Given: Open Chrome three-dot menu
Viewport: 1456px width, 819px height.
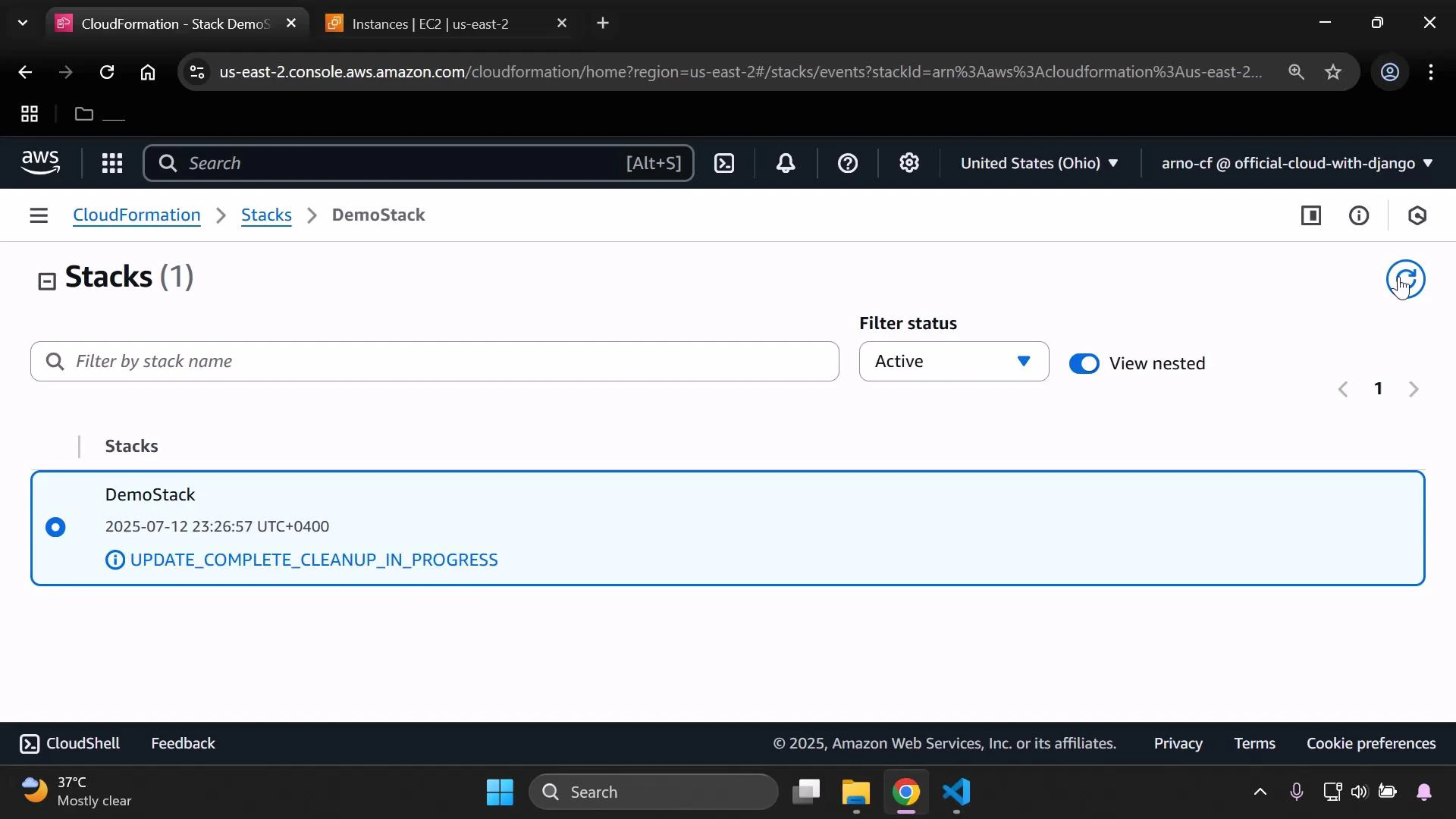Looking at the screenshot, I should point(1431,72).
